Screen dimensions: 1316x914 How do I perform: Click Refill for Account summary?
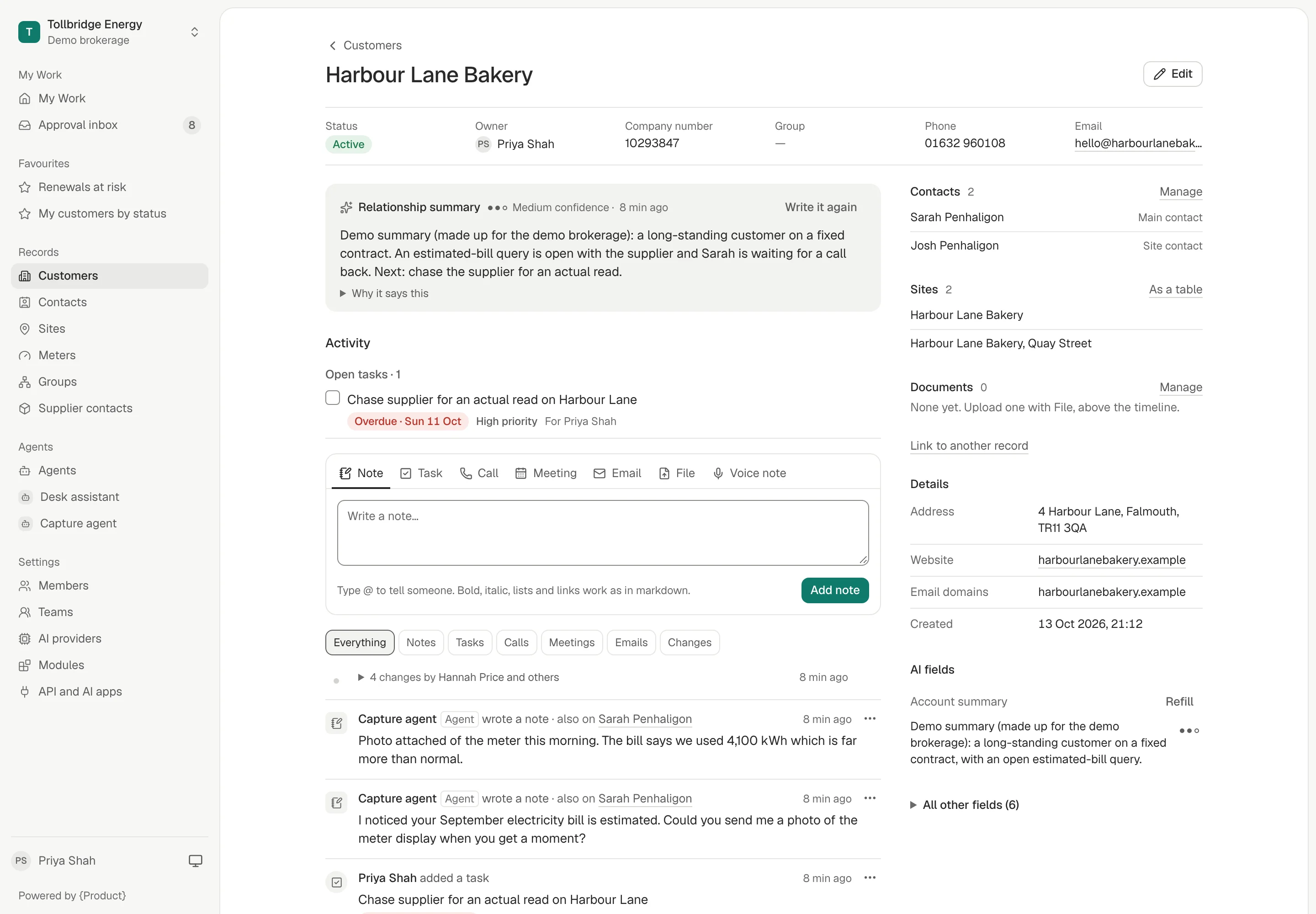(x=1180, y=702)
